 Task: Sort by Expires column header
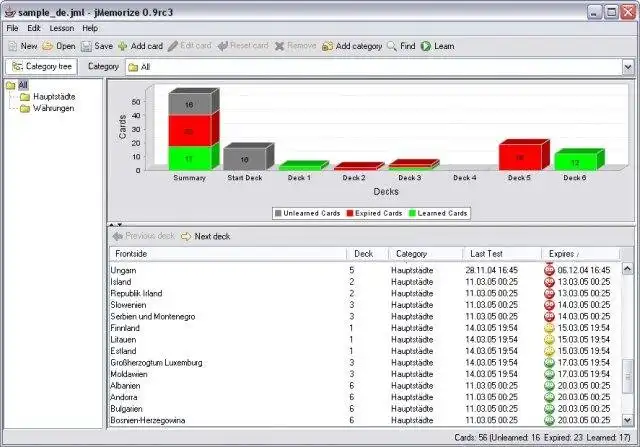click(x=580, y=254)
